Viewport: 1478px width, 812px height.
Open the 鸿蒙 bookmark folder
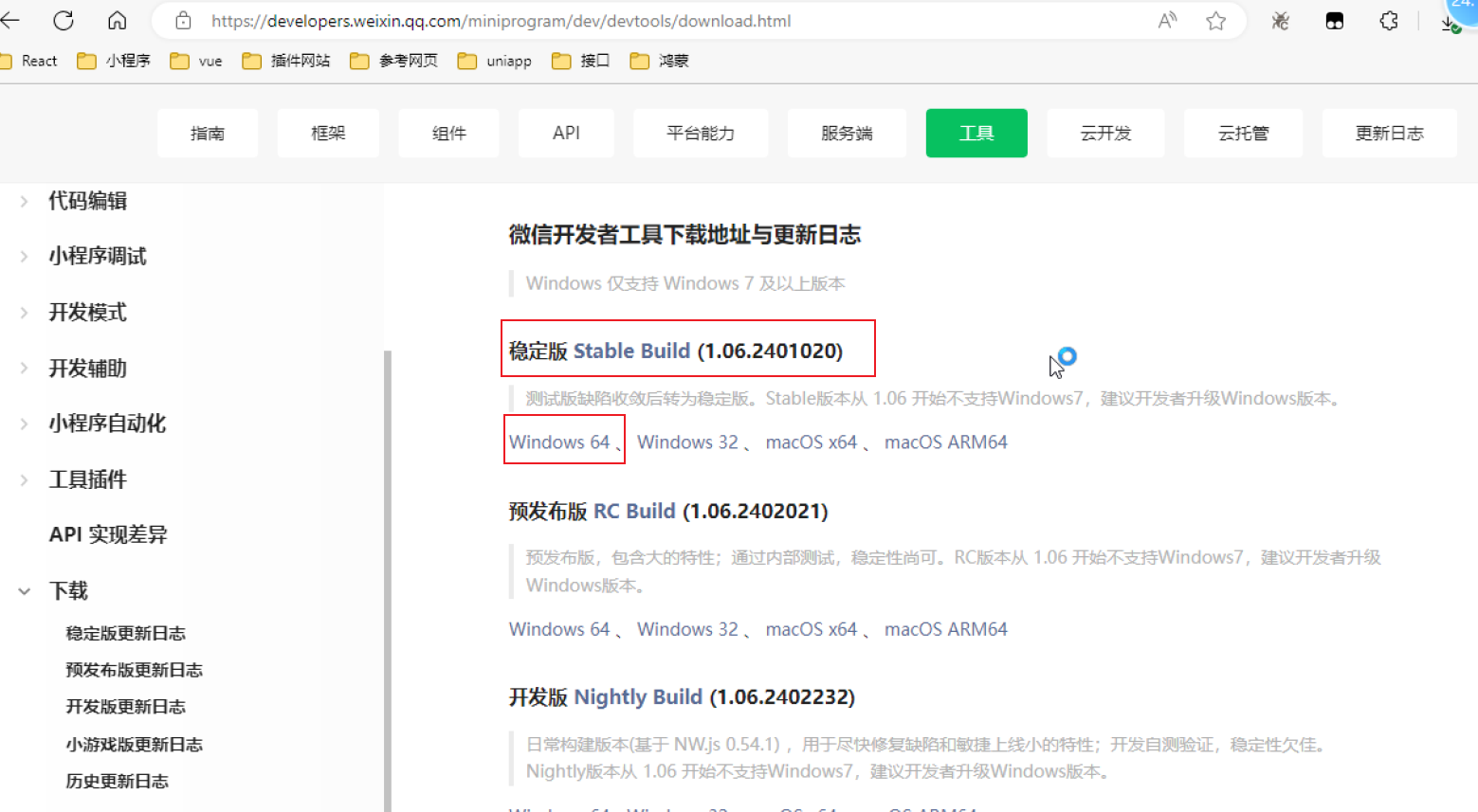[660, 61]
